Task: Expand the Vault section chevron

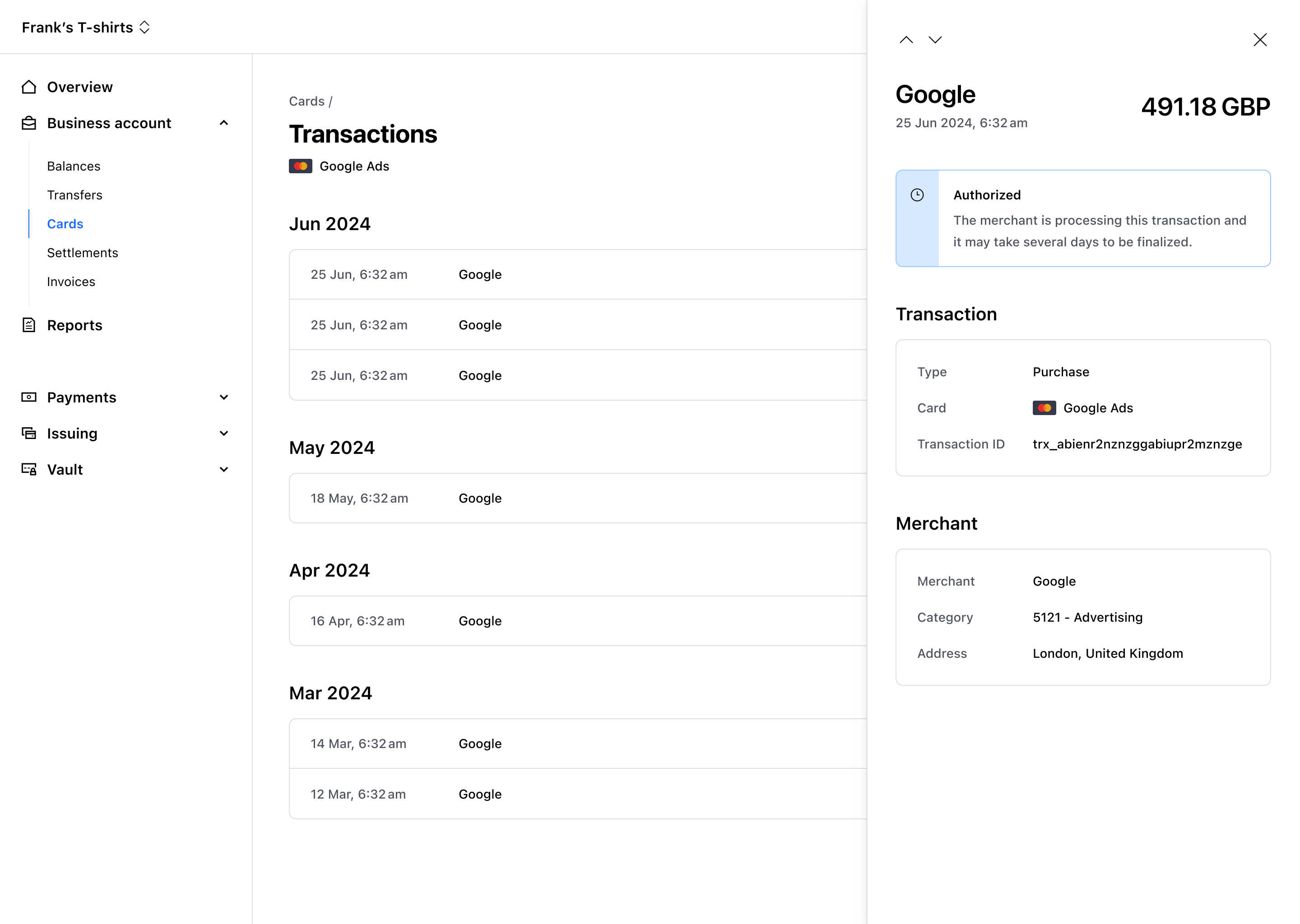Action: [x=224, y=469]
